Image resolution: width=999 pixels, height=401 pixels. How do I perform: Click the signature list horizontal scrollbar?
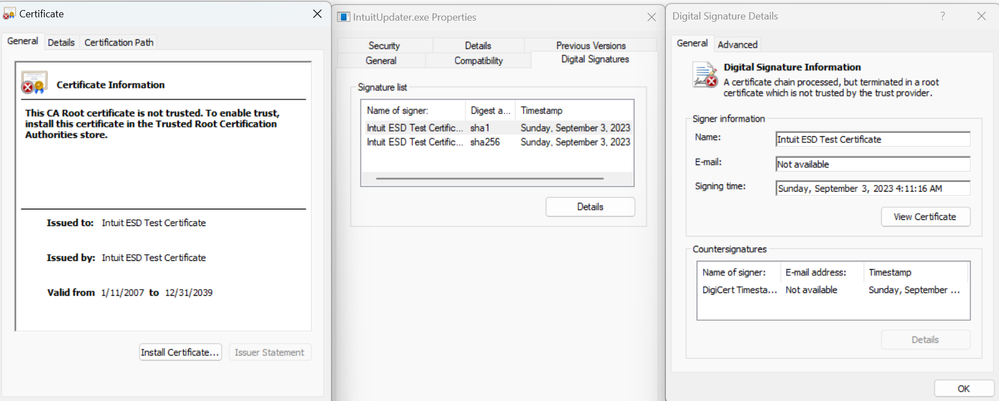pyautogui.click(x=490, y=179)
